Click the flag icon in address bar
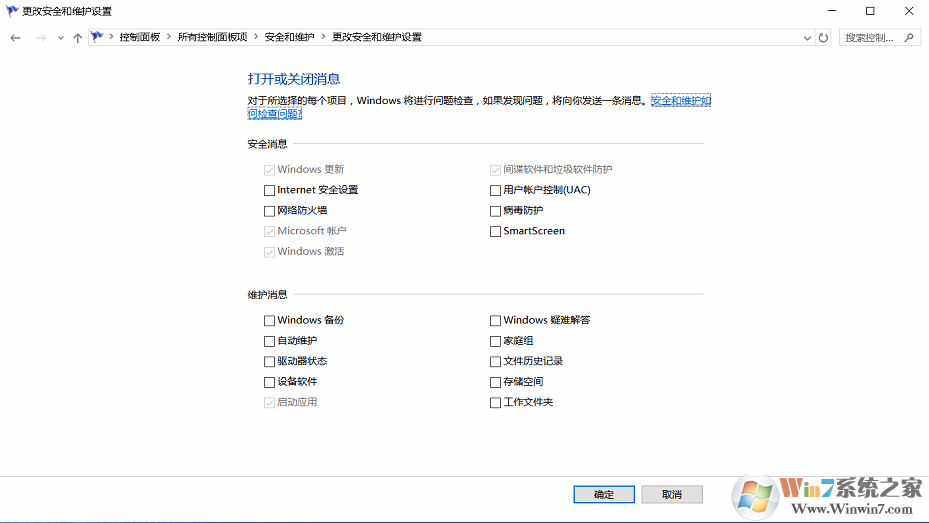The height and width of the screenshot is (523, 929). (97, 37)
